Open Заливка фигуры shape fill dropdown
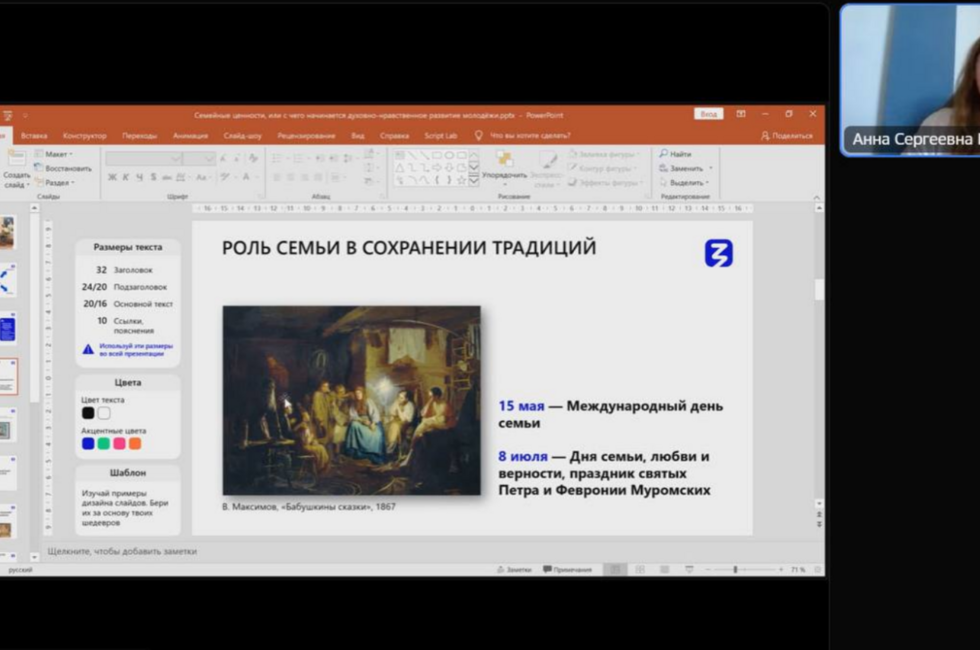The image size is (980, 650). point(605,154)
